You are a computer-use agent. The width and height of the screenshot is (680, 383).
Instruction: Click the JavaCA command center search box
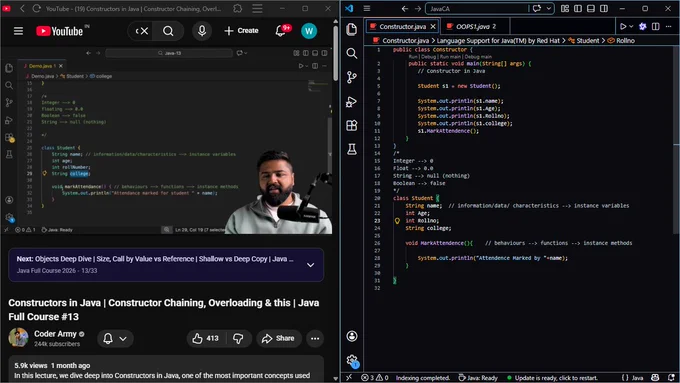(477, 9)
